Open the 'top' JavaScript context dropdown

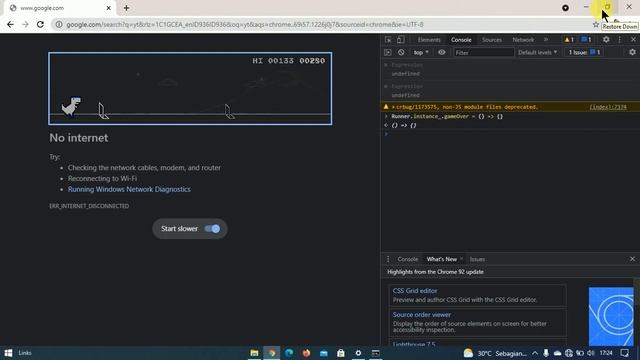click(x=421, y=52)
